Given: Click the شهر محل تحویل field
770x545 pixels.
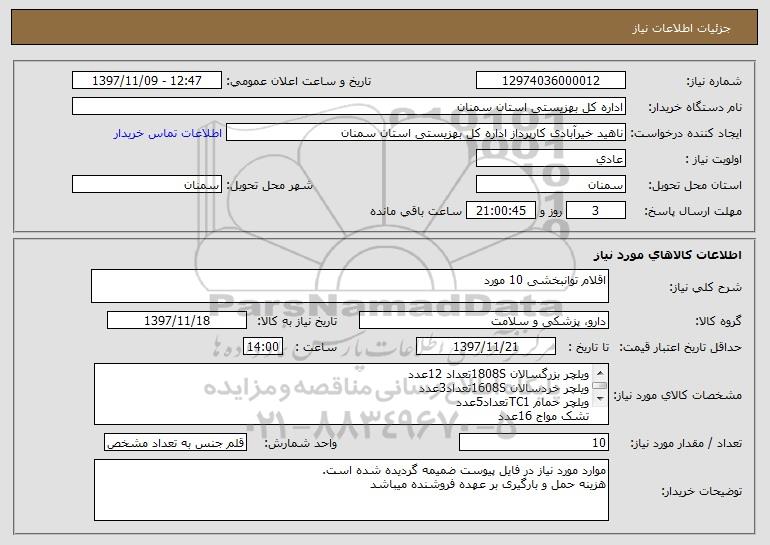Looking at the screenshot, I should coord(147,184).
